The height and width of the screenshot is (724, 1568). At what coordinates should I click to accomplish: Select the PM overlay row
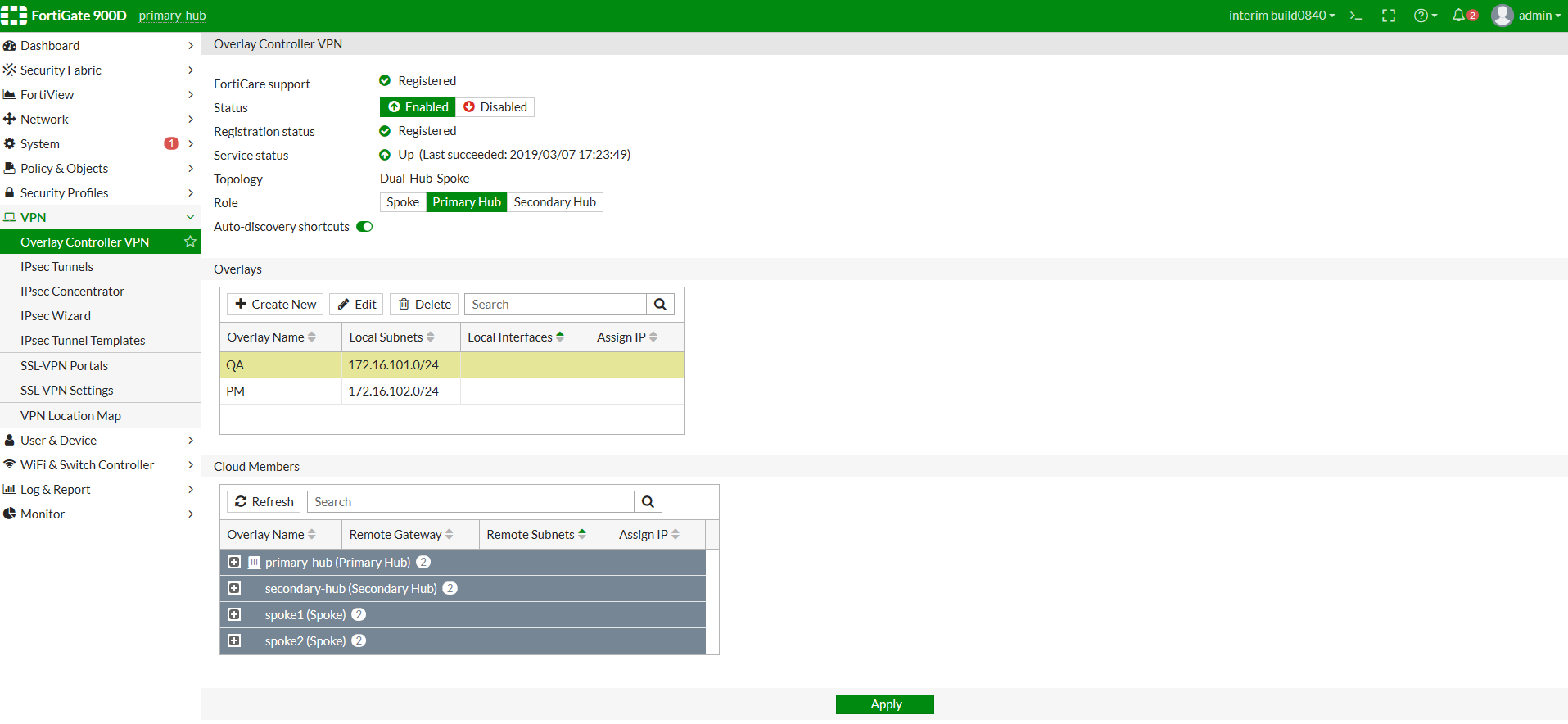pyautogui.click(x=452, y=391)
